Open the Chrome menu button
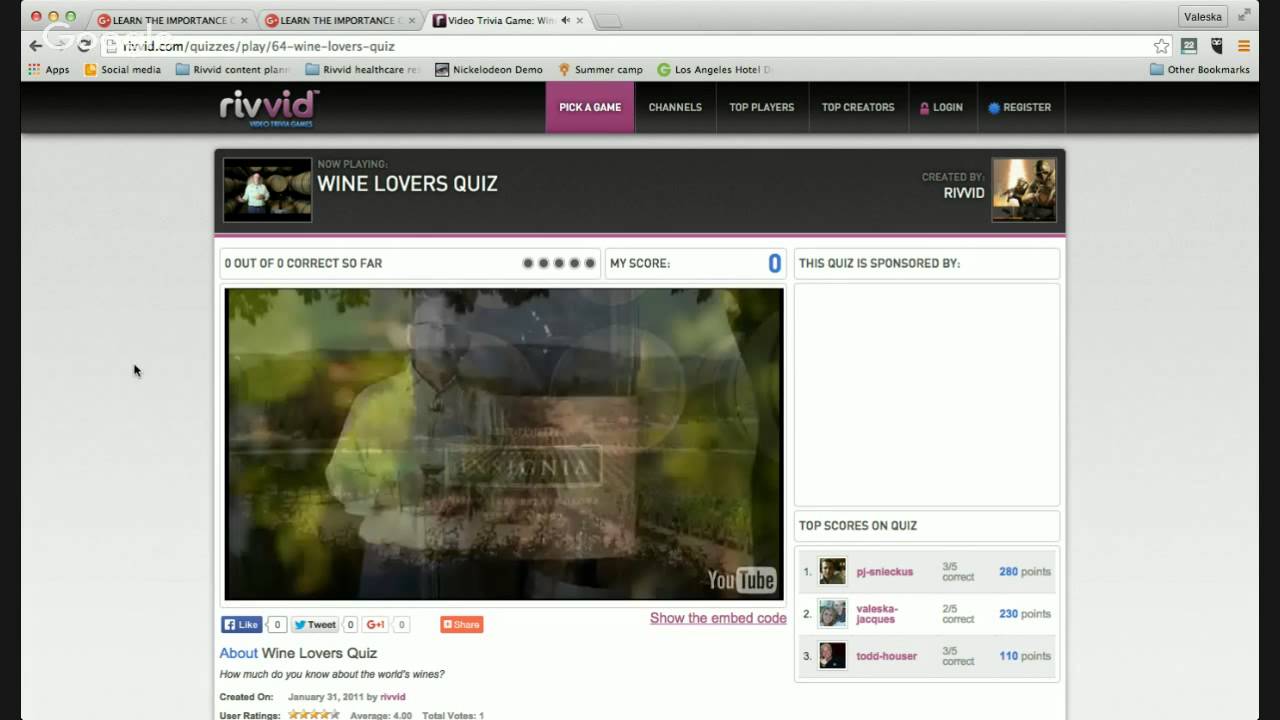1280x720 pixels. [1244, 46]
